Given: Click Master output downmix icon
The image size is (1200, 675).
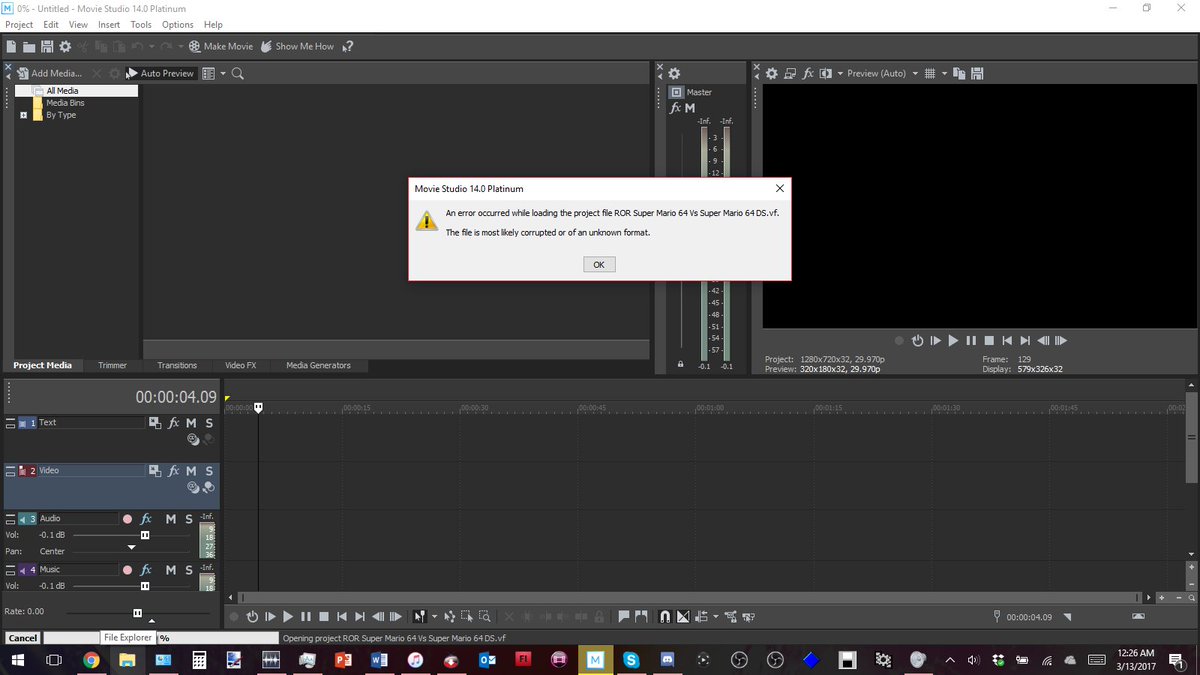Looking at the screenshot, I should click(x=675, y=92).
